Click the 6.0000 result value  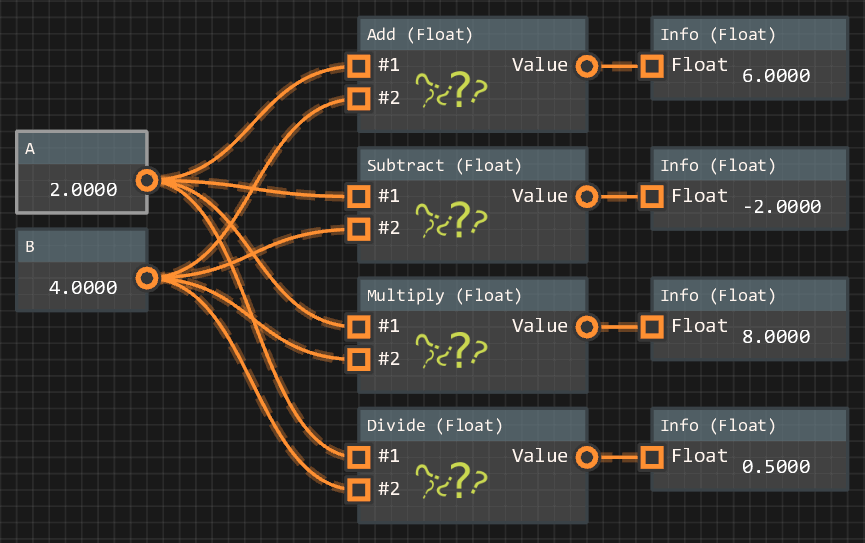click(x=776, y=76)
